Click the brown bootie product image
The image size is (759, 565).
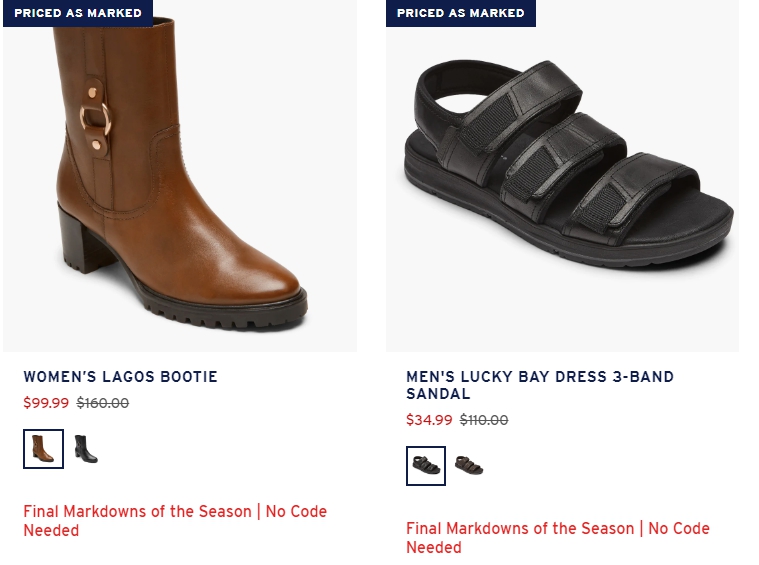click(180, 176)
